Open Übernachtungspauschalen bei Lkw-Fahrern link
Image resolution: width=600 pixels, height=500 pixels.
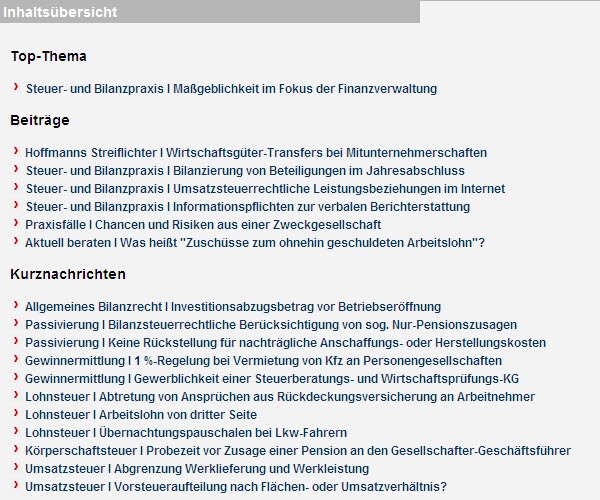click(x=186, y=433)
